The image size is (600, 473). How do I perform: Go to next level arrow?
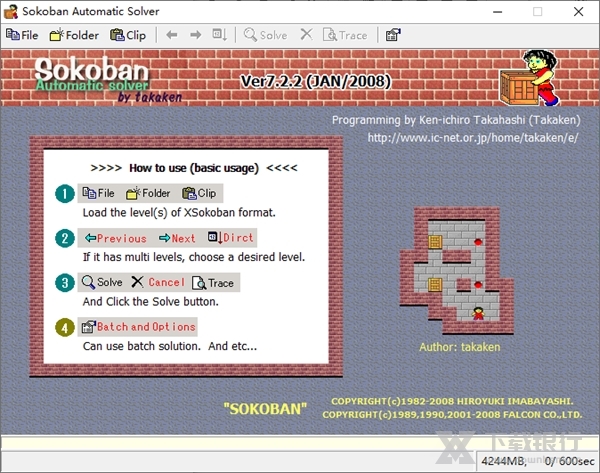pos(196,35)
